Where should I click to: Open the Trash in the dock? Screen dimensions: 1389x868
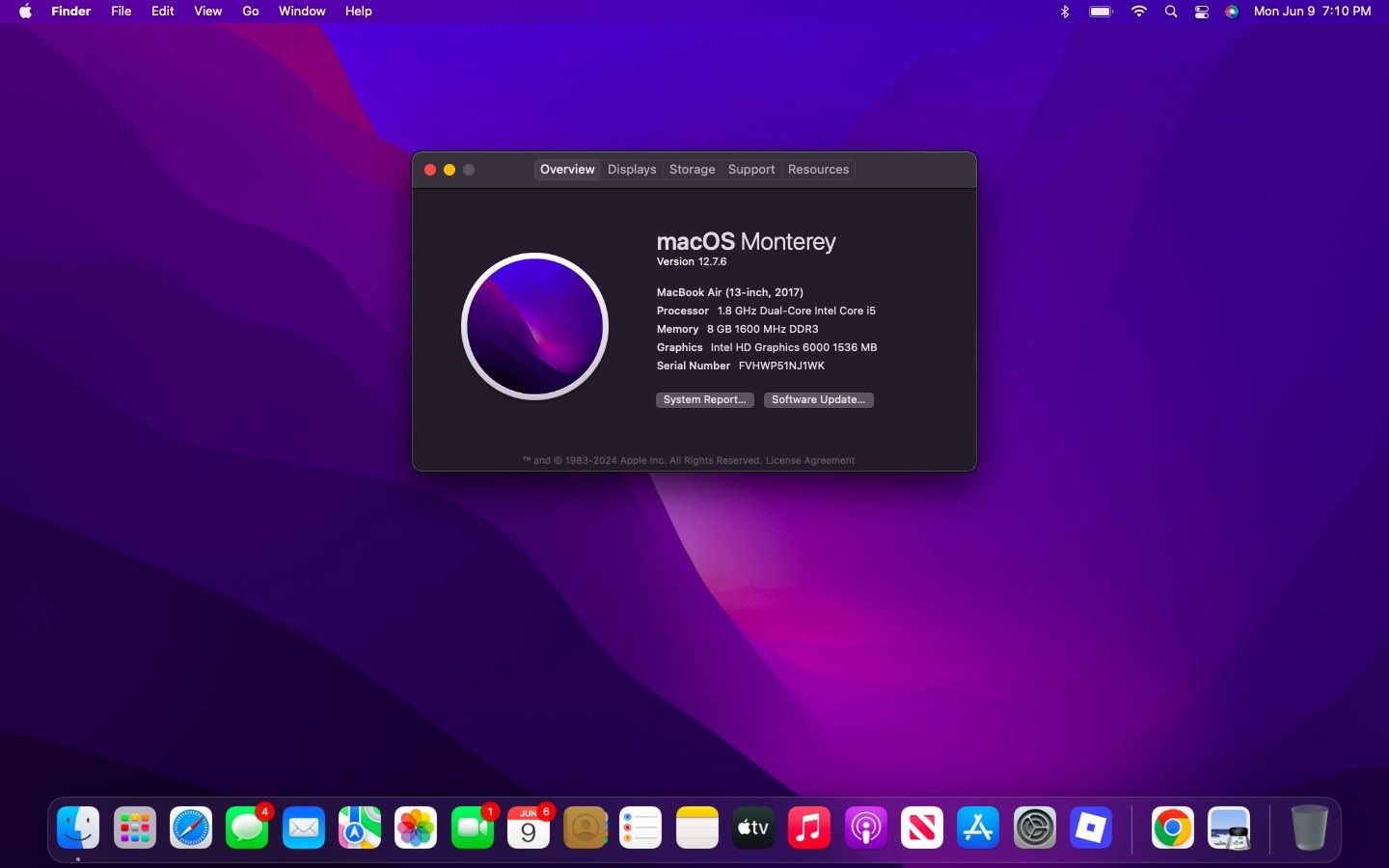[1310, 827]
